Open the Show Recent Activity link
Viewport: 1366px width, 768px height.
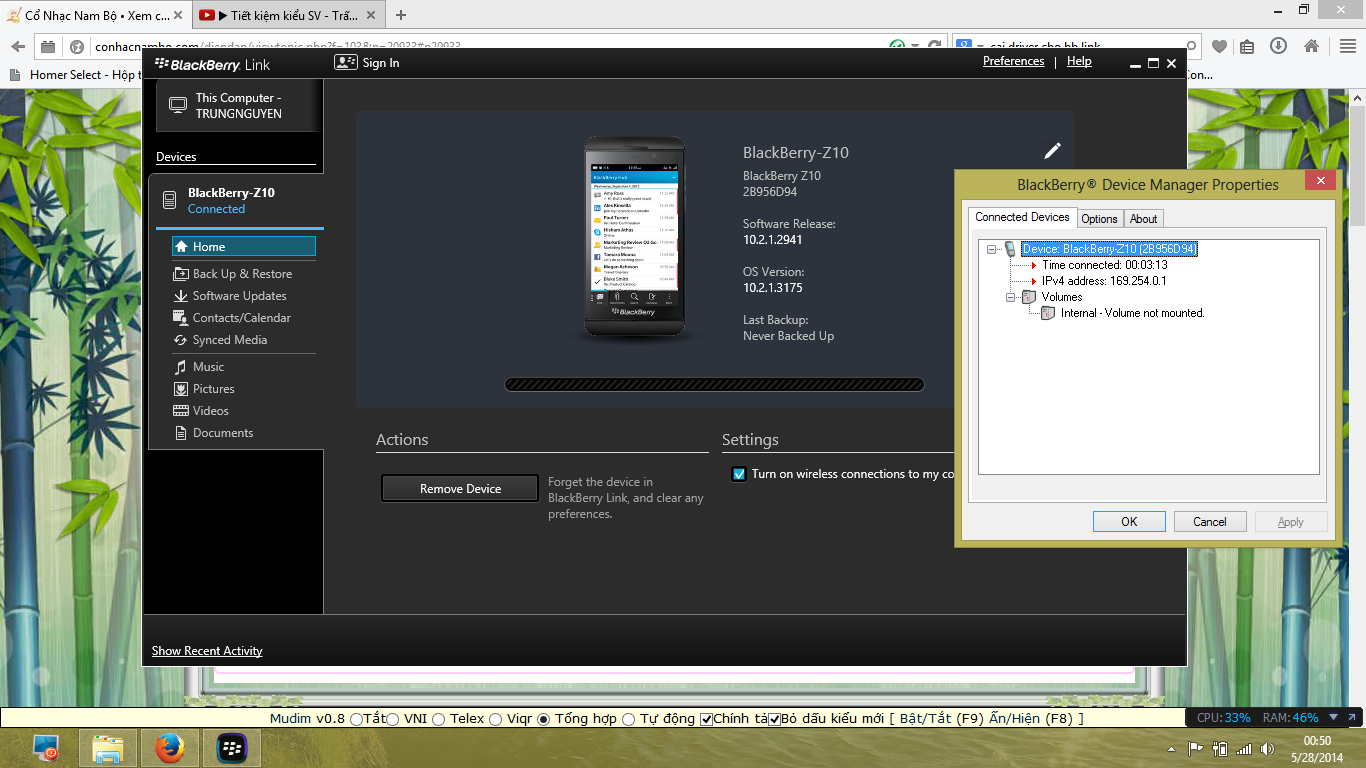(207, 651)
